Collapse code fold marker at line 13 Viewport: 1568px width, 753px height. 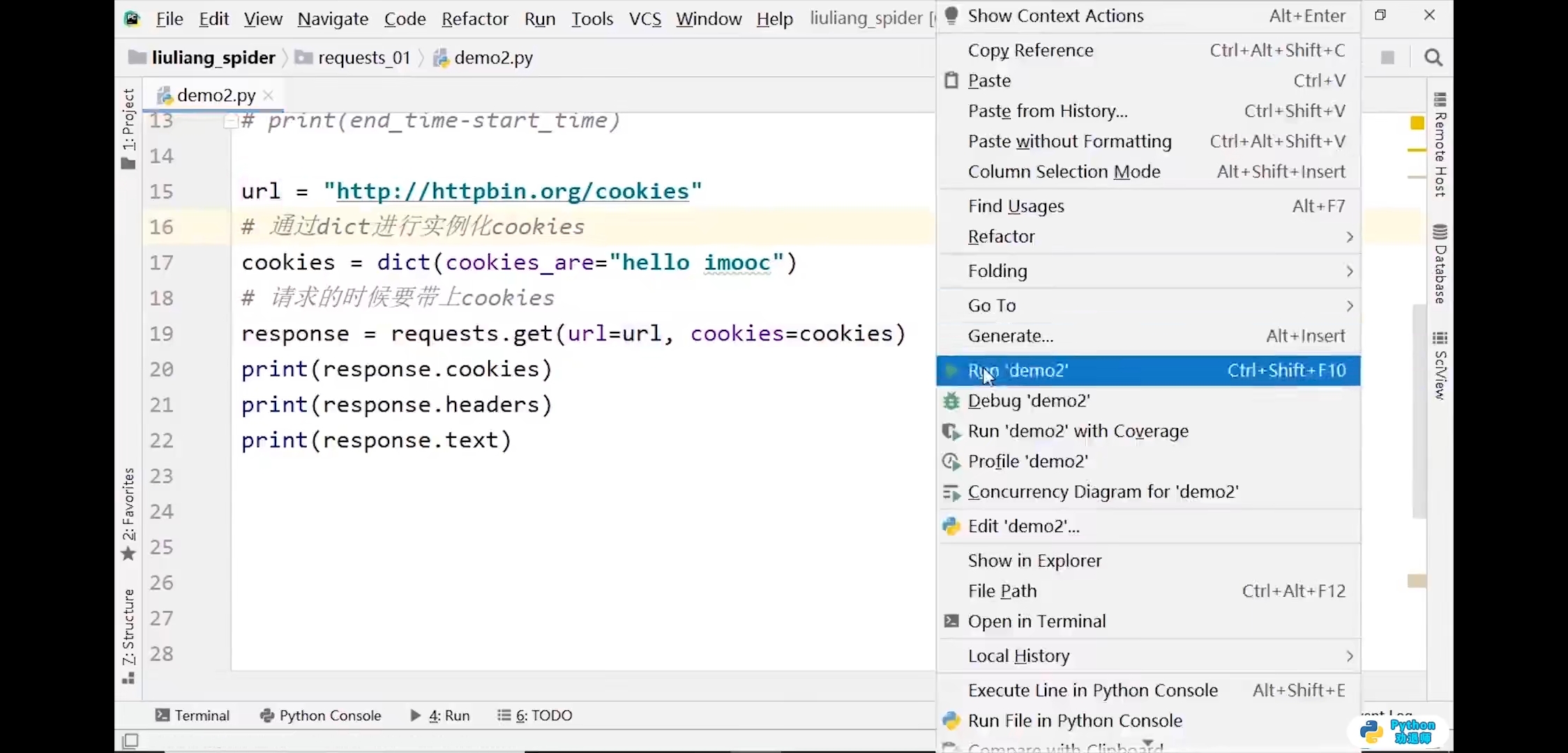231,122
